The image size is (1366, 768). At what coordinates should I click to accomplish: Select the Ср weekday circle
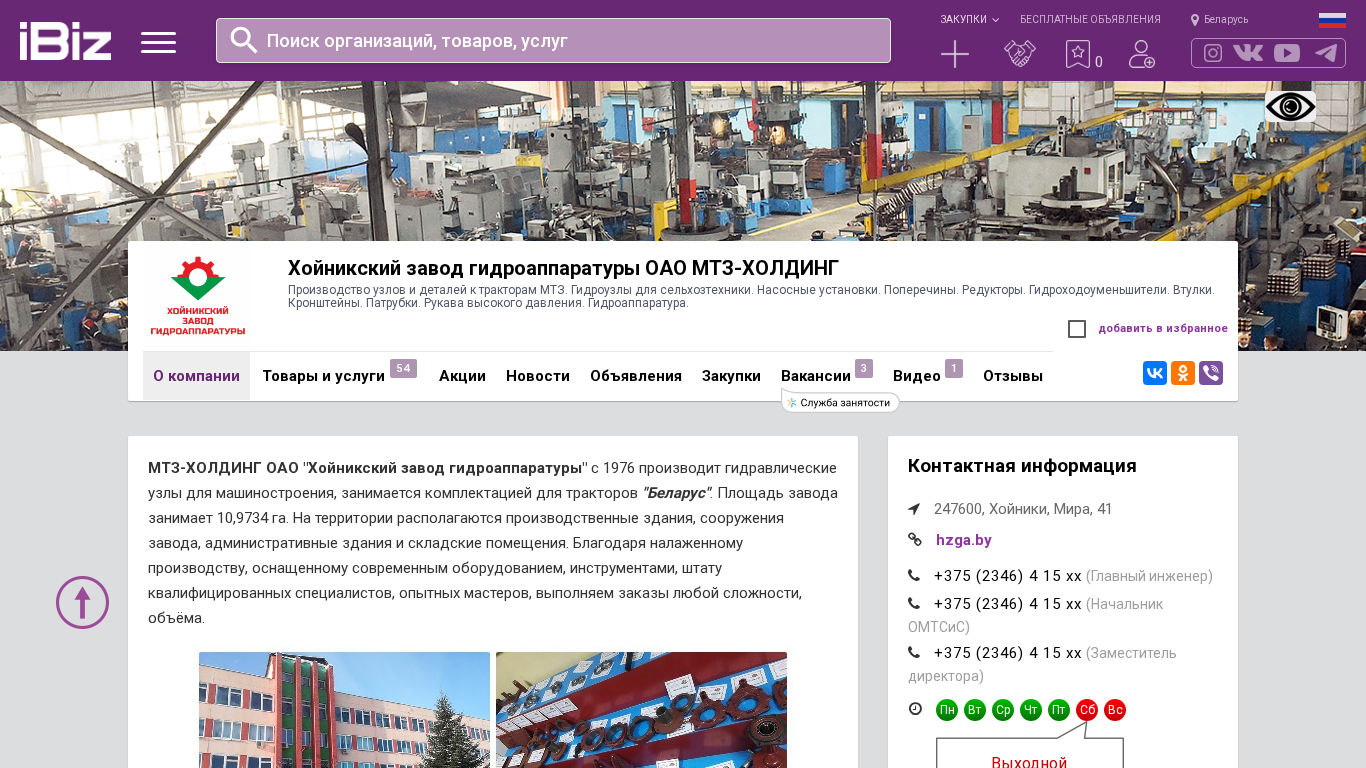pyautogui.click(x=1003, y=710)
